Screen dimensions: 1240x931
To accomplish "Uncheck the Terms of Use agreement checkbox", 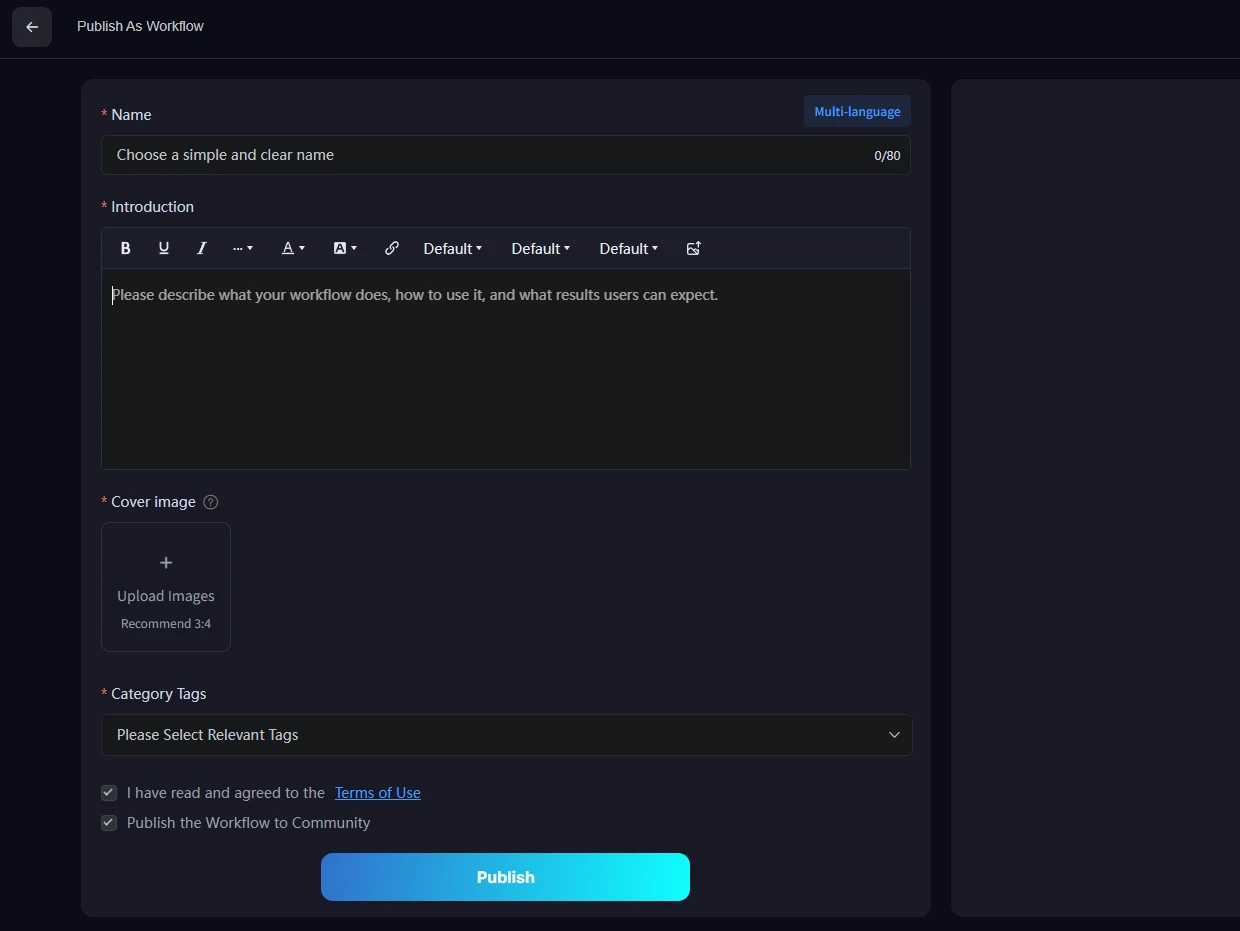I will [109, 793].
